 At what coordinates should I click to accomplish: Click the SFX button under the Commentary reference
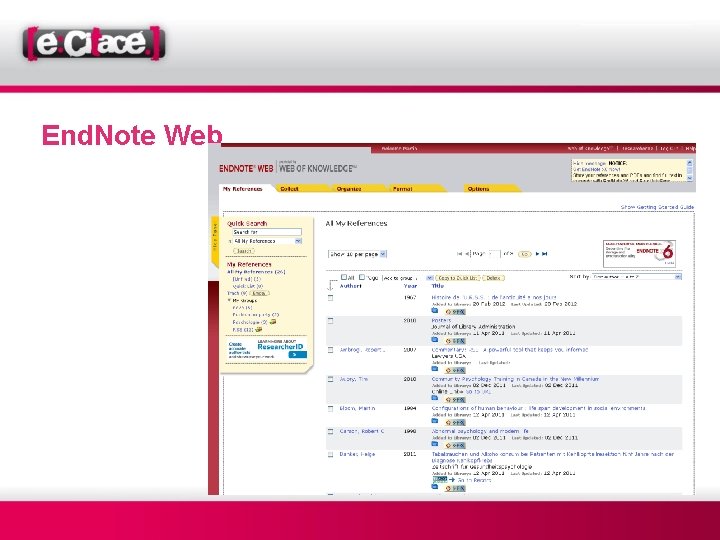(456, 370)
